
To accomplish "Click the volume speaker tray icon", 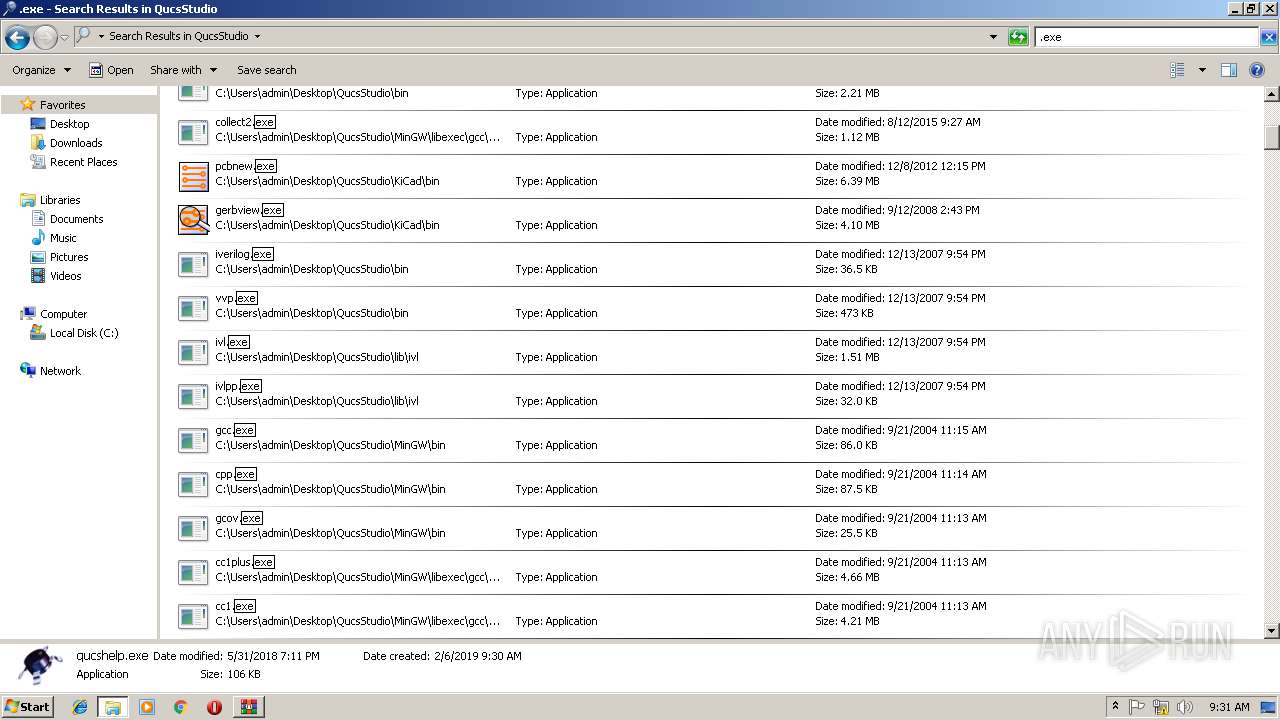I will pyautogui.click(x=1185, y=707).
